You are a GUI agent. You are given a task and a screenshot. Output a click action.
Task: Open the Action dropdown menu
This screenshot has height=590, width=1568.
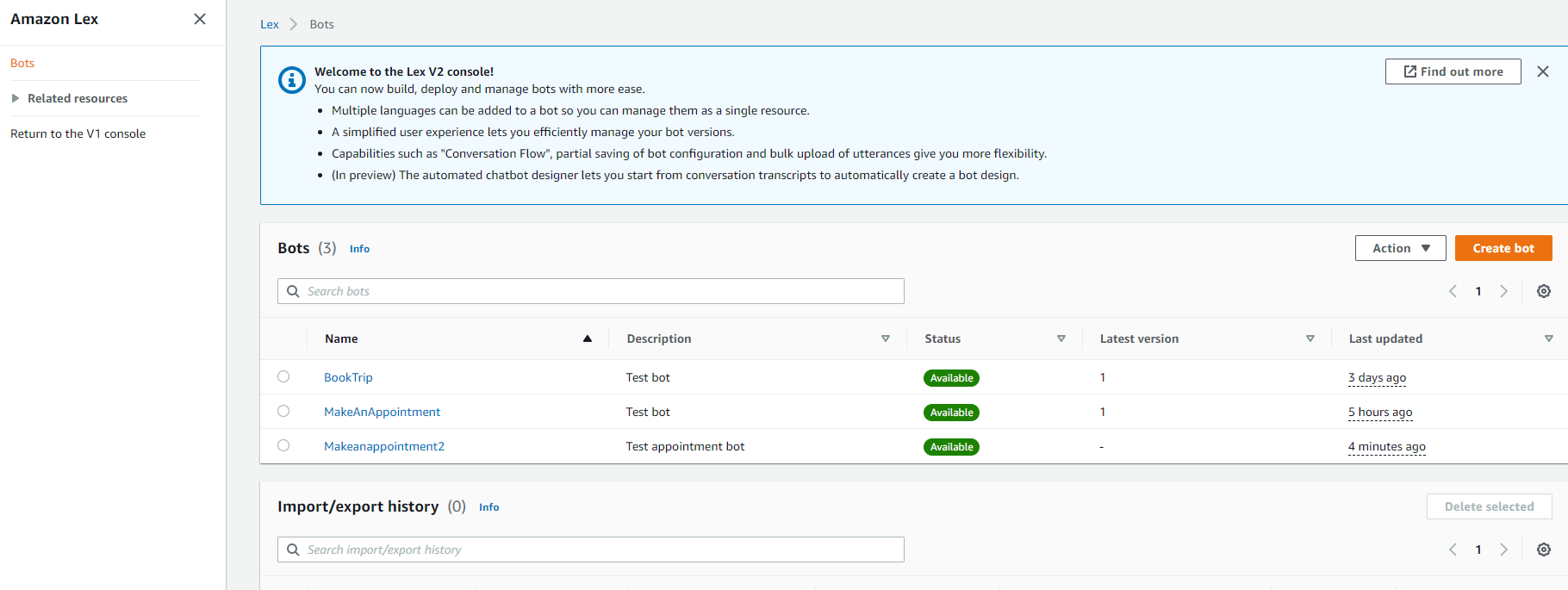click(1400, 248)
